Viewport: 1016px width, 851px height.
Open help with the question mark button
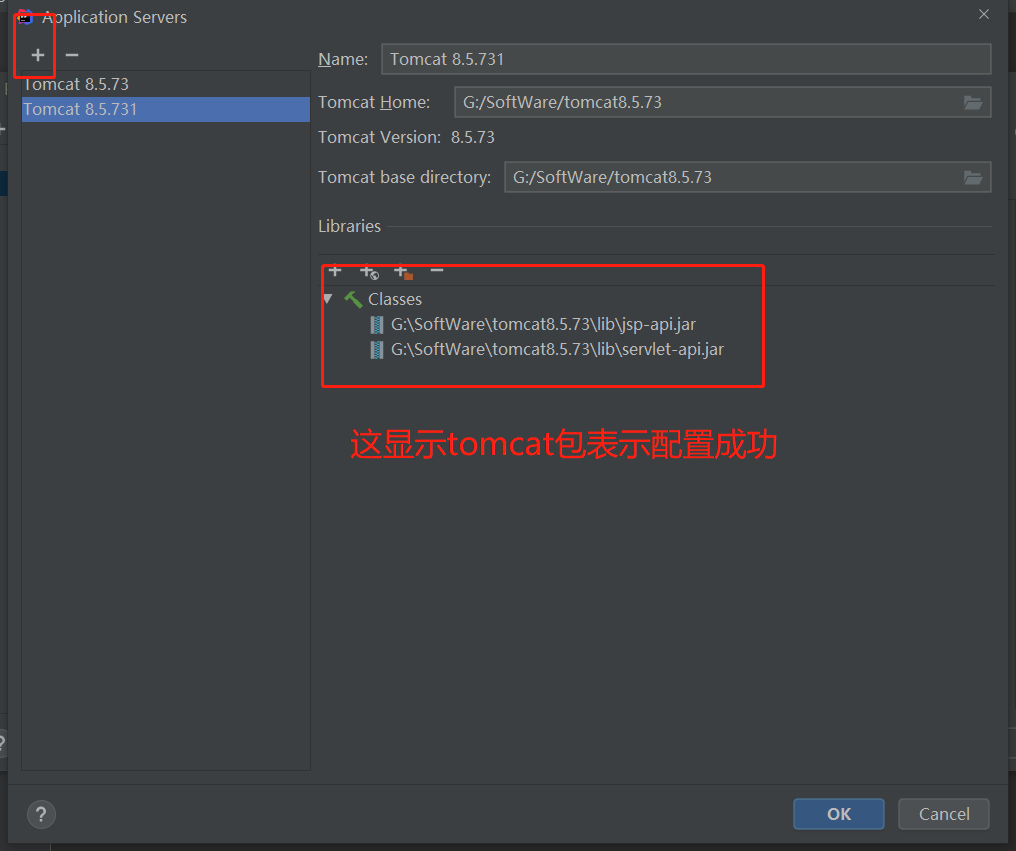coord(41,814)
